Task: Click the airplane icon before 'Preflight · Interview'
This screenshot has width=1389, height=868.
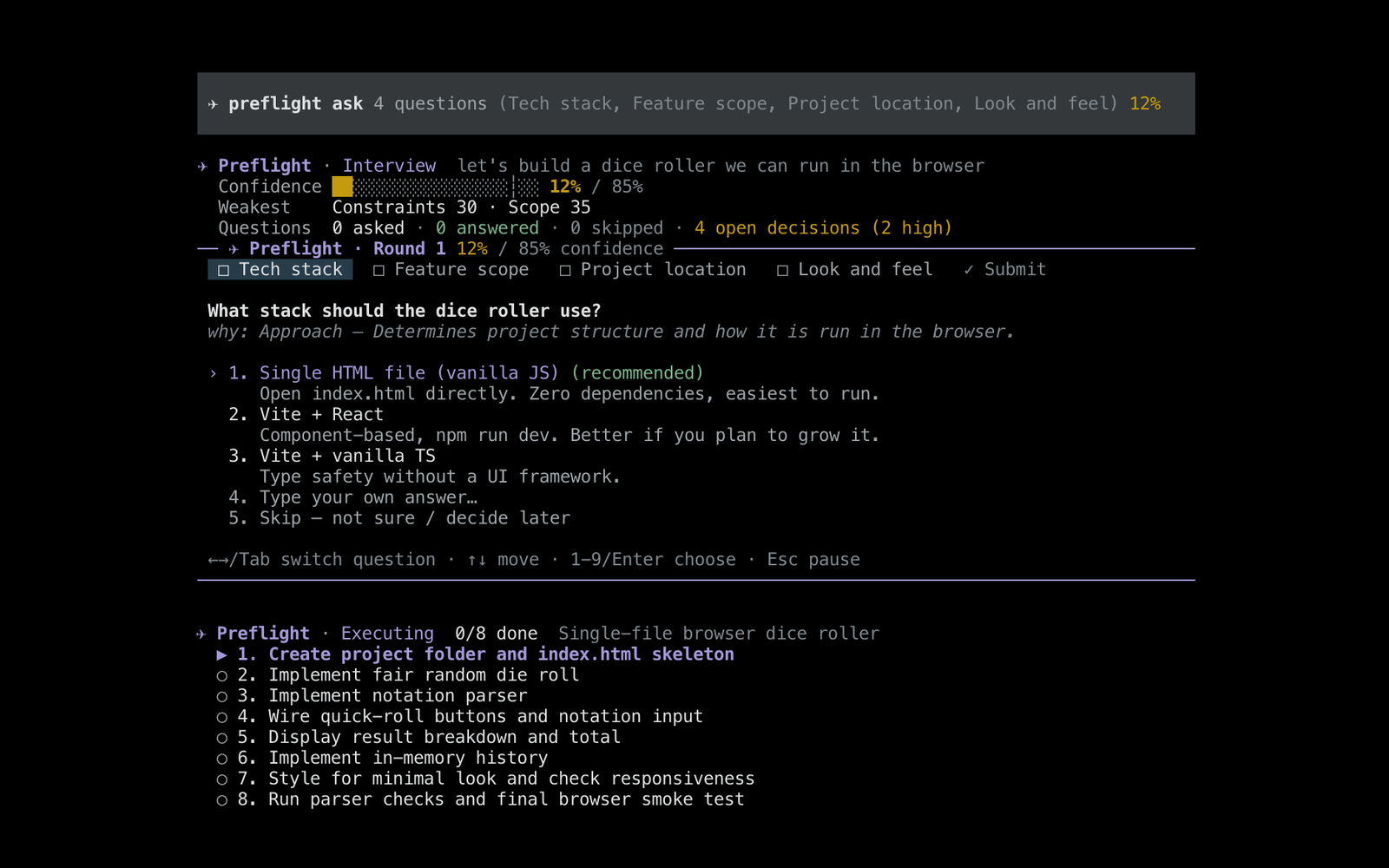Action: pos(202,166)
